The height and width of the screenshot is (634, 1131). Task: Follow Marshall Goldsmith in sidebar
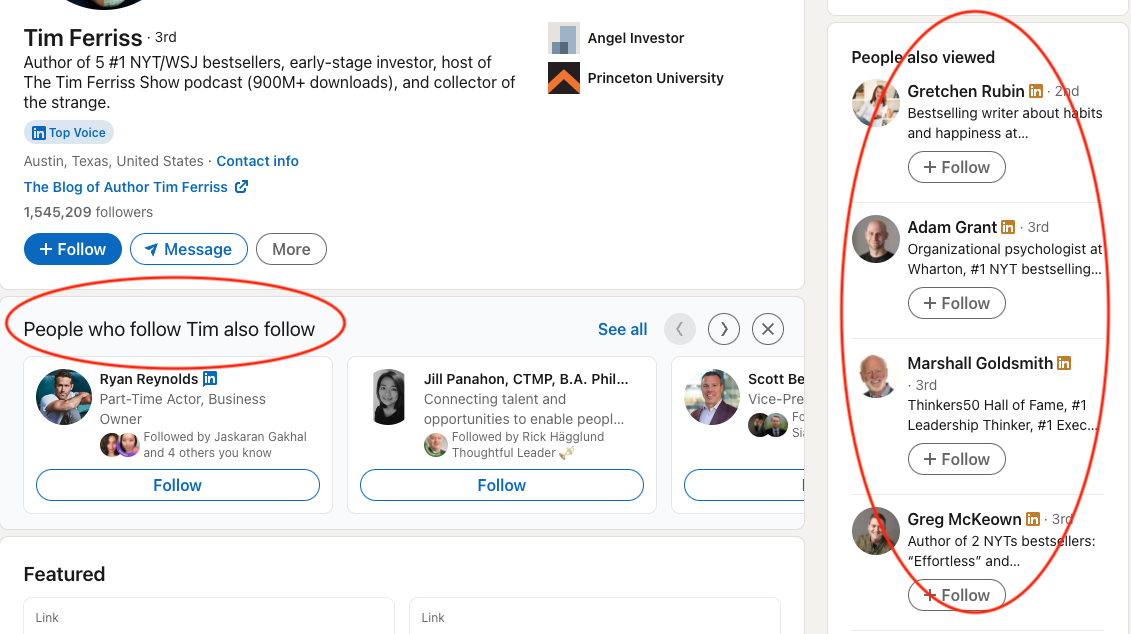[956, 459]
